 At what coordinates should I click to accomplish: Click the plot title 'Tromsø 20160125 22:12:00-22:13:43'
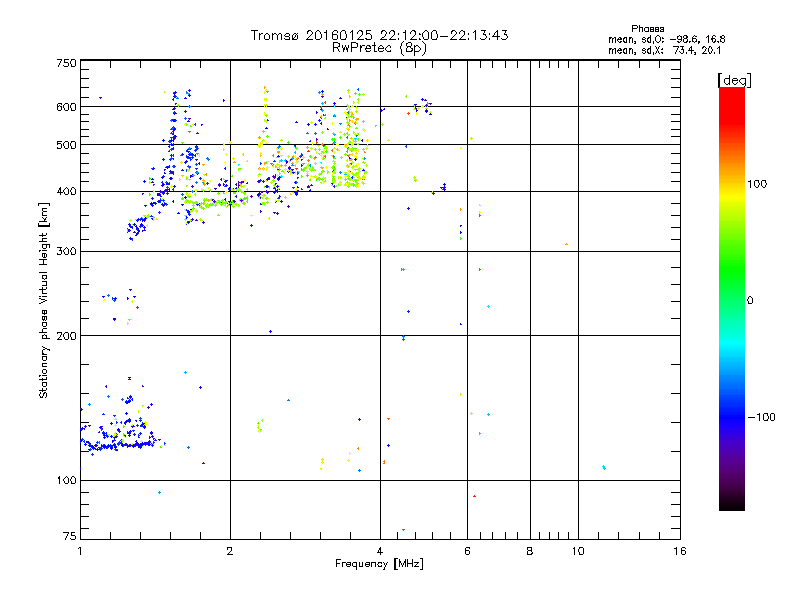[x=379, y=35]
